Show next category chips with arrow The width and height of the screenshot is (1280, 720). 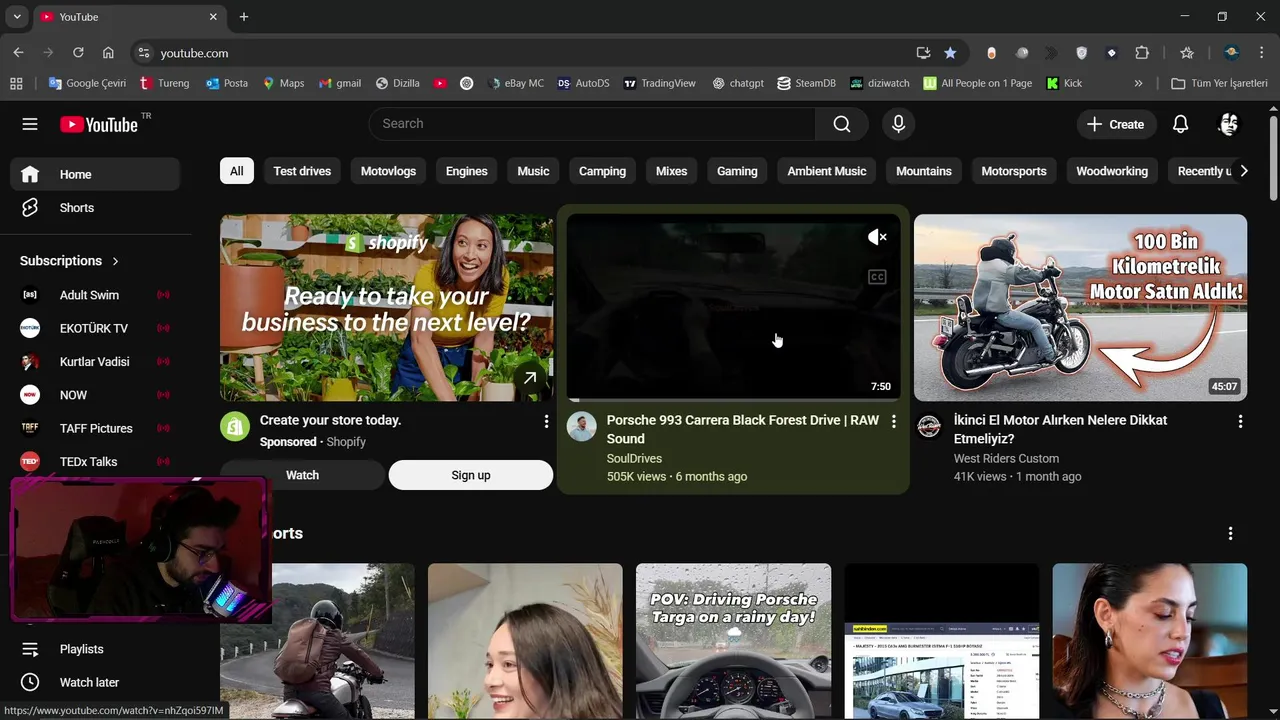tap(1243, 171)
